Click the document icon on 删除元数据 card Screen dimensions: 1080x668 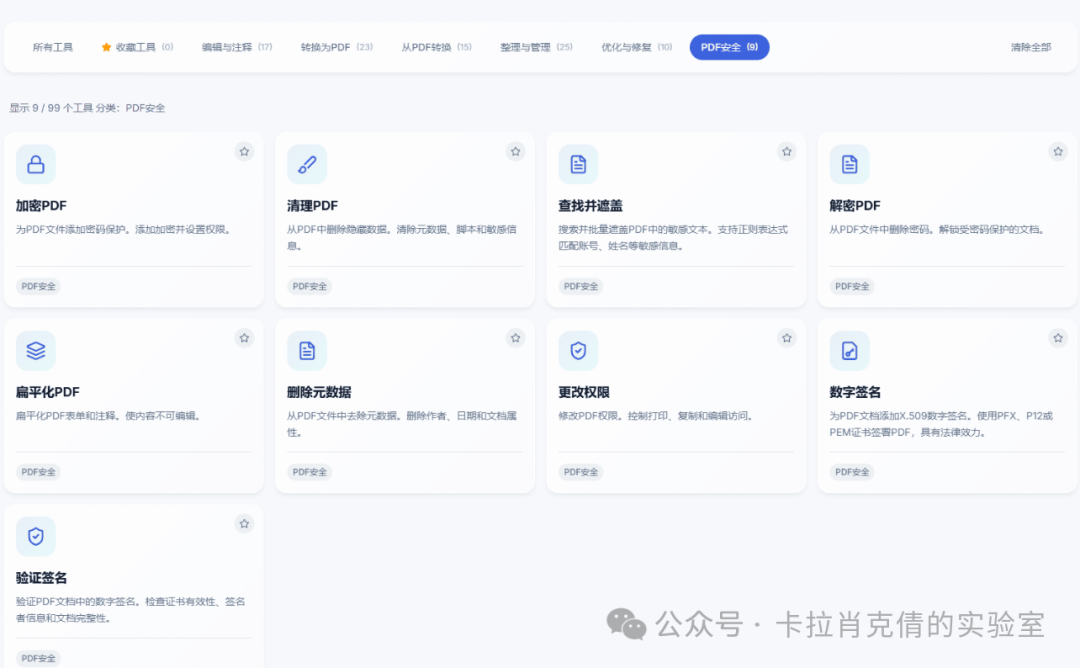[x=307, y=351]
